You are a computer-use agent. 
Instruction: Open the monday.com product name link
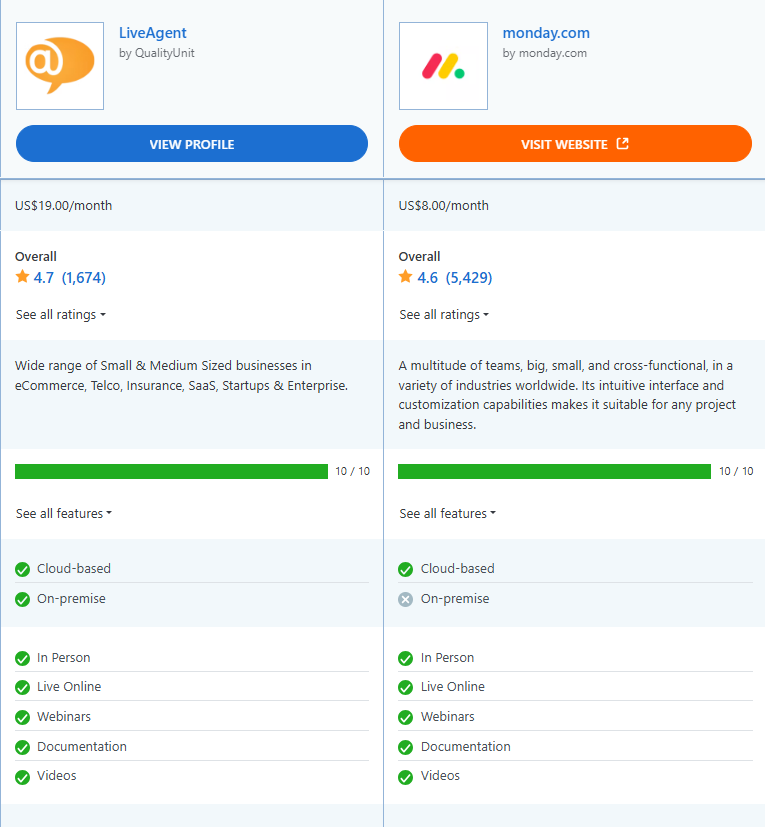[x=546, y=32]
